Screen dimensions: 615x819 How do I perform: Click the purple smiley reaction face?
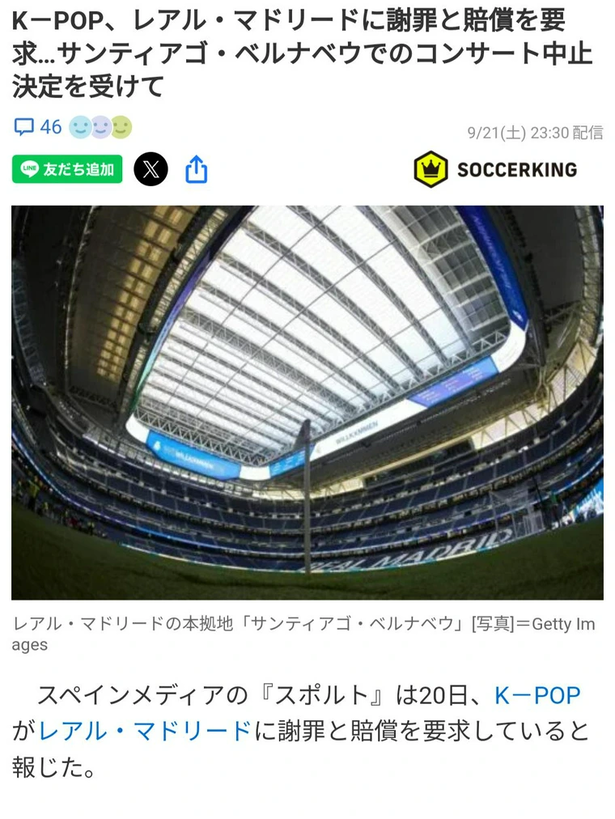[x=101, y=127]
